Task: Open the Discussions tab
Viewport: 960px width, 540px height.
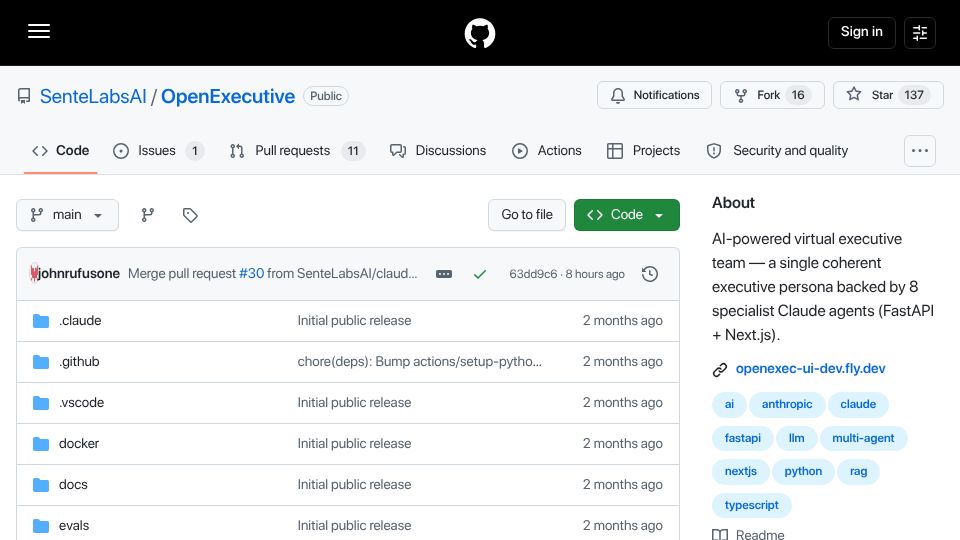Action: (x=438, y=151)
